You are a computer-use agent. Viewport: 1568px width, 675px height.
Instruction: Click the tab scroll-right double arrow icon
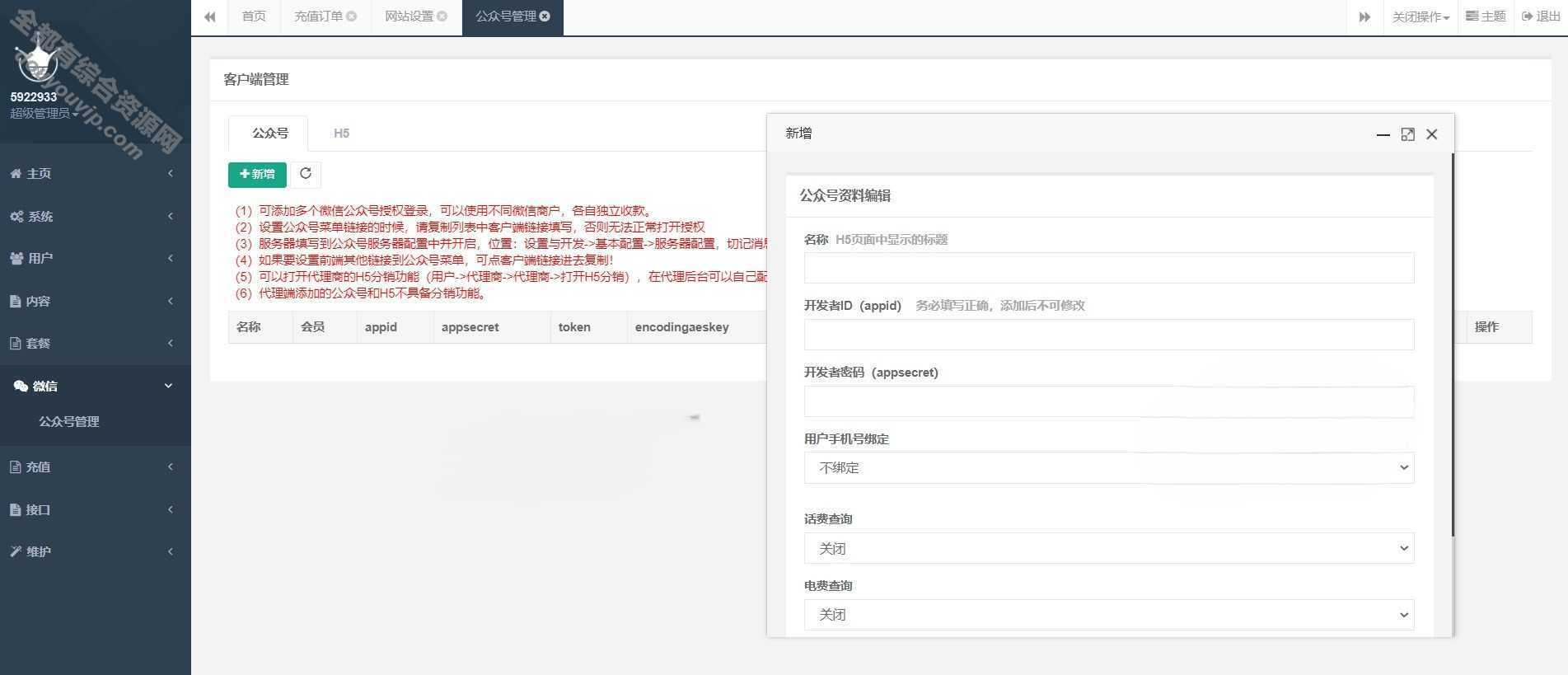(1364, 16)
